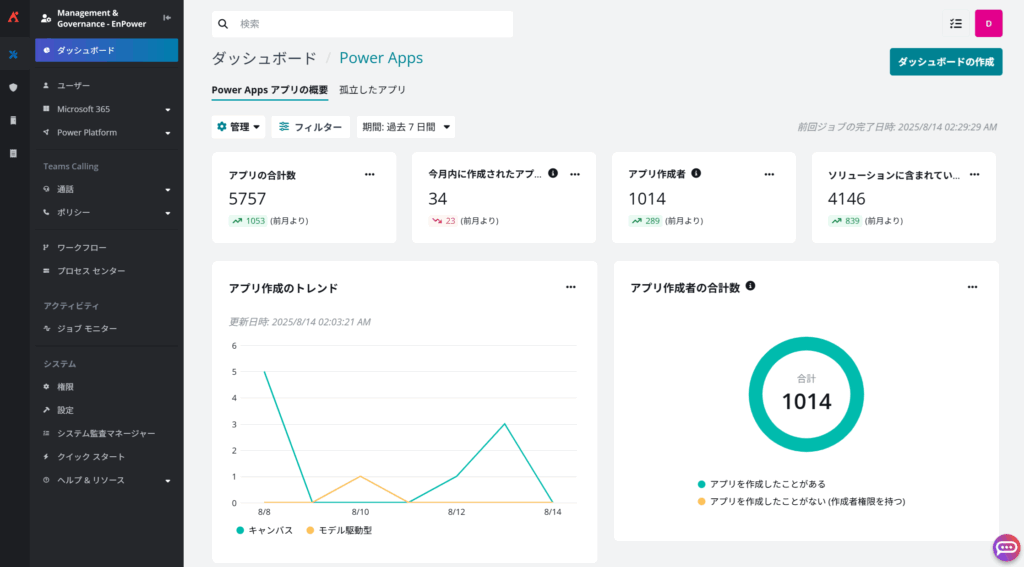1024x567 pixels.
Task: Open more options on アプリ作成のトレンド chart
Action: 571,287
